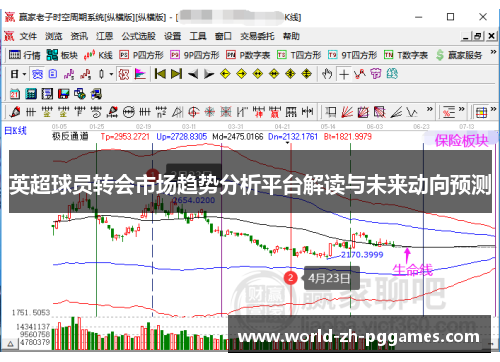This screenshot has height=362, width=500.
Task: Open the 文件 menu
Action: (x=28, y=36)
